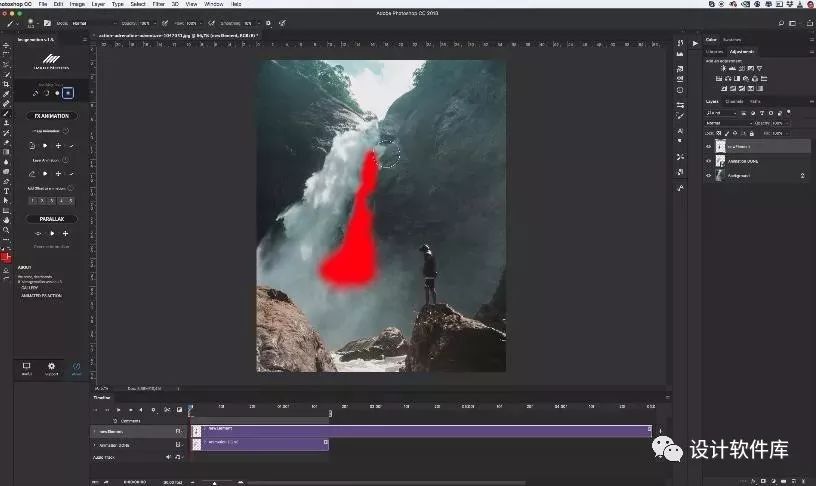Image resolution: width=816 pixels, height=486 pixels.
Task: Toggle layer filtering switch on or off
Action: pos(789,112)
